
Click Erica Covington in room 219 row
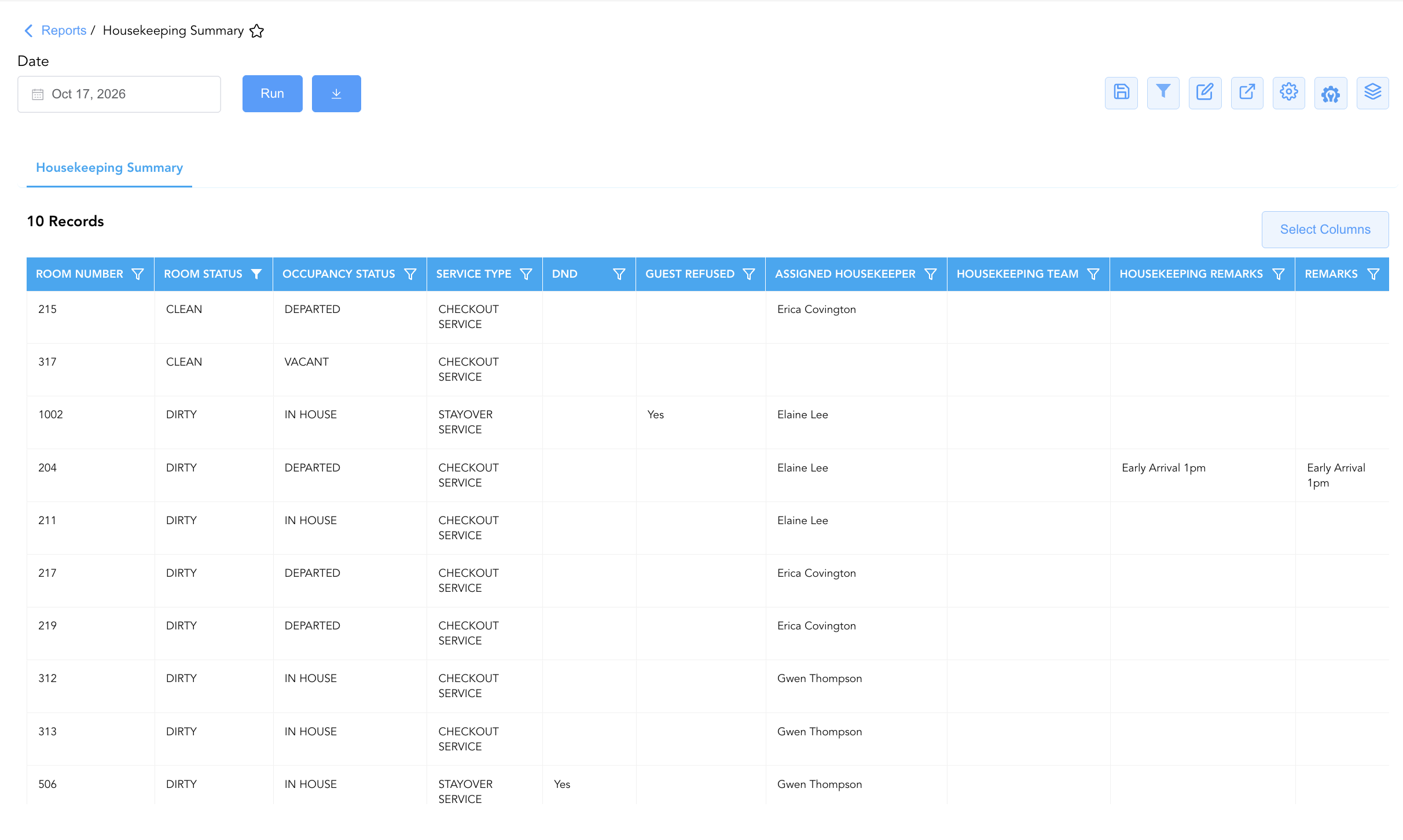(817, 626)
